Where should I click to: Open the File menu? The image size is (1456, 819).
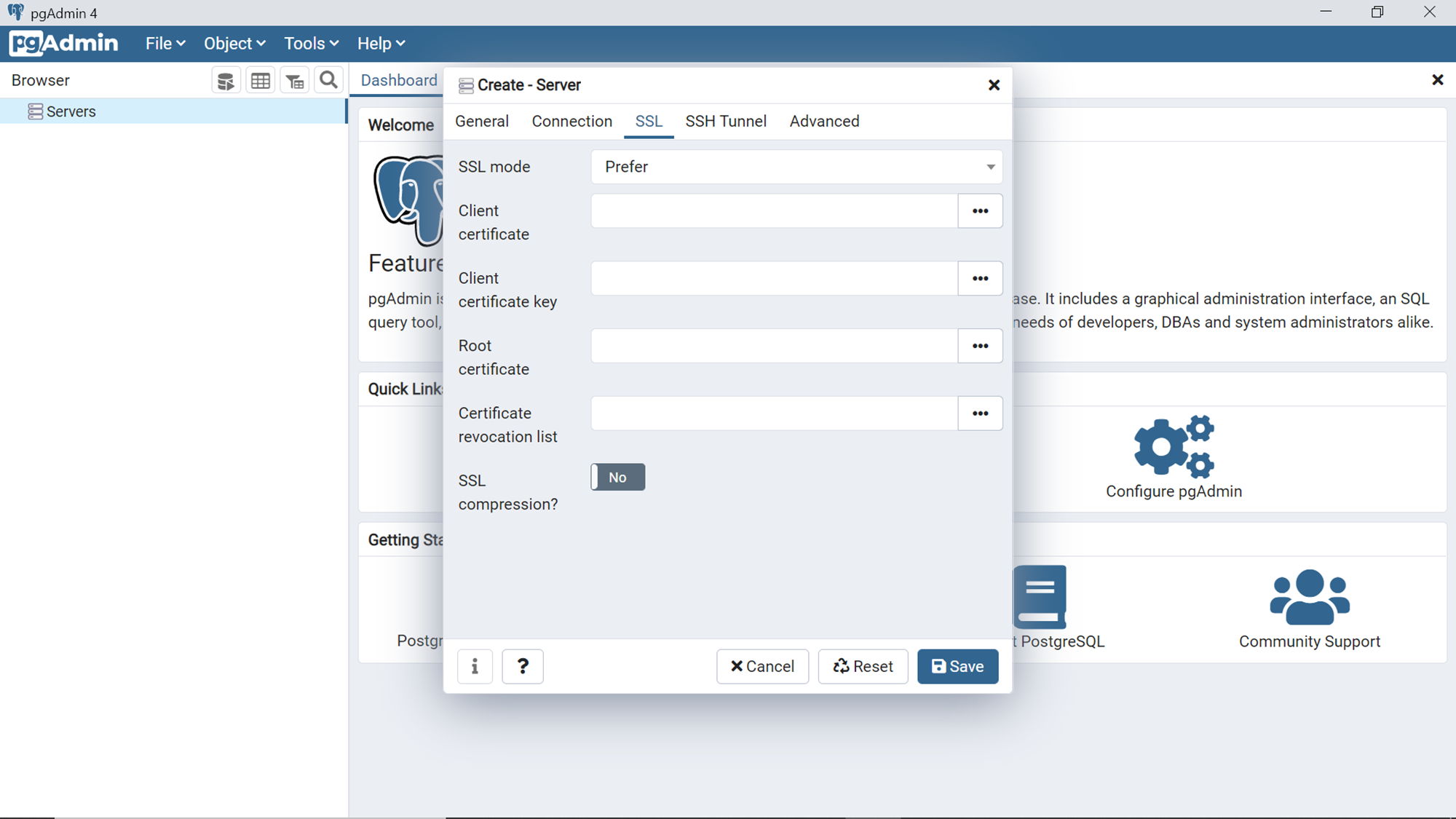click(165, 44)
